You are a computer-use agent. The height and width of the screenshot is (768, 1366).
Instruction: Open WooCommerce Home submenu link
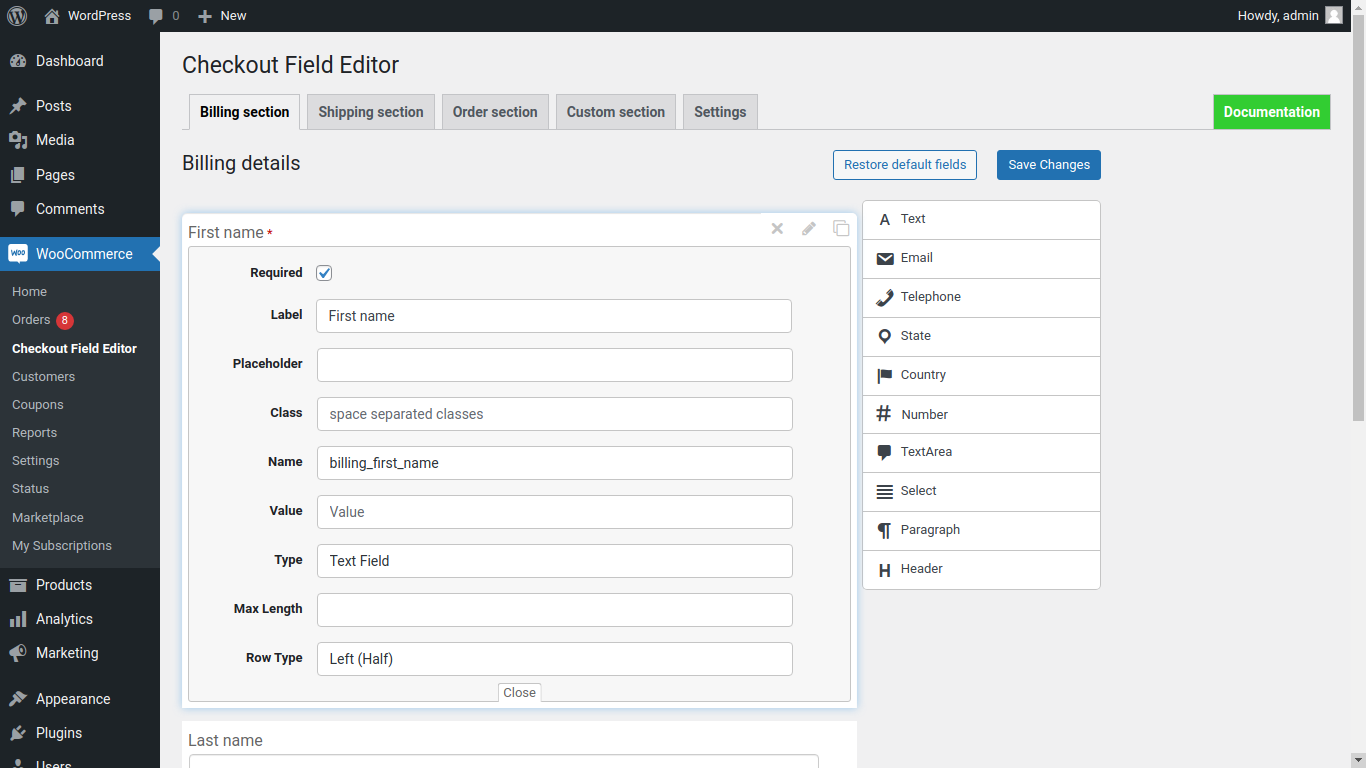point(30,292)
